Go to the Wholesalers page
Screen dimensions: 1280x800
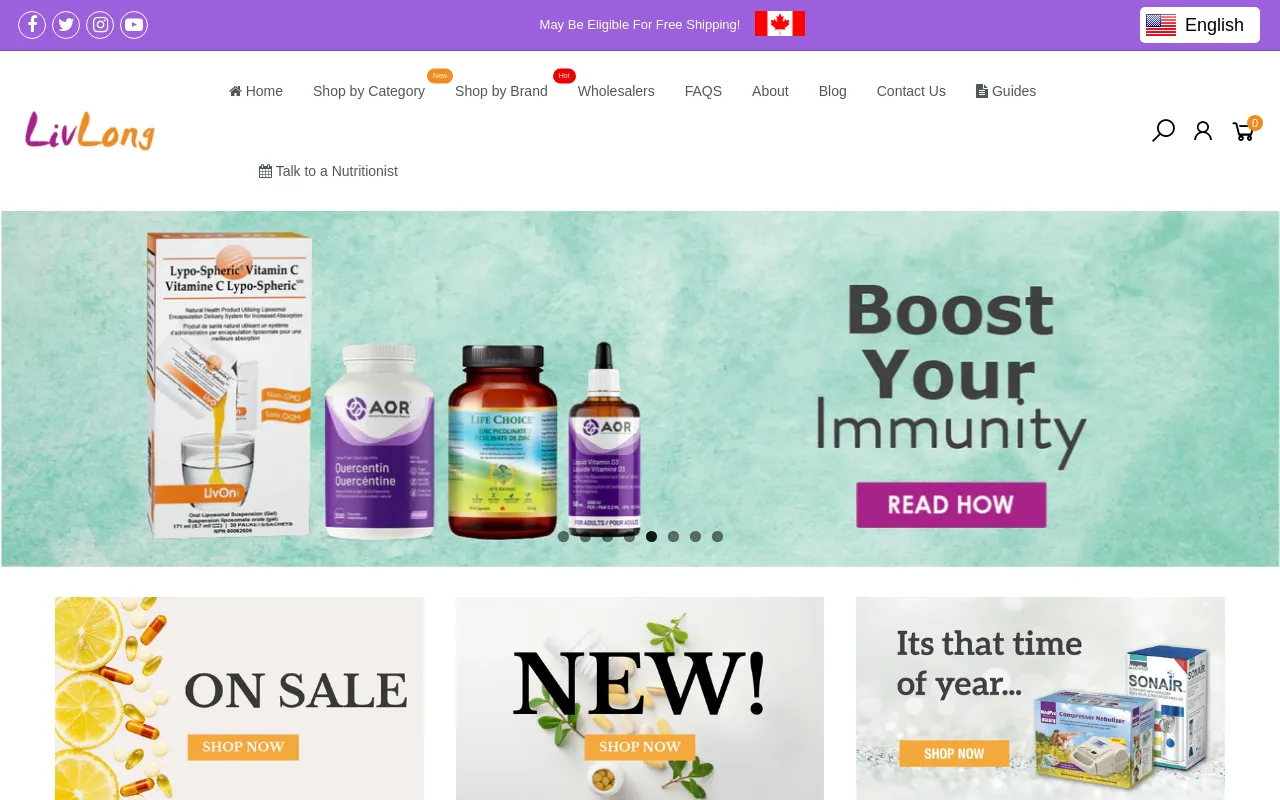point(616,91)
